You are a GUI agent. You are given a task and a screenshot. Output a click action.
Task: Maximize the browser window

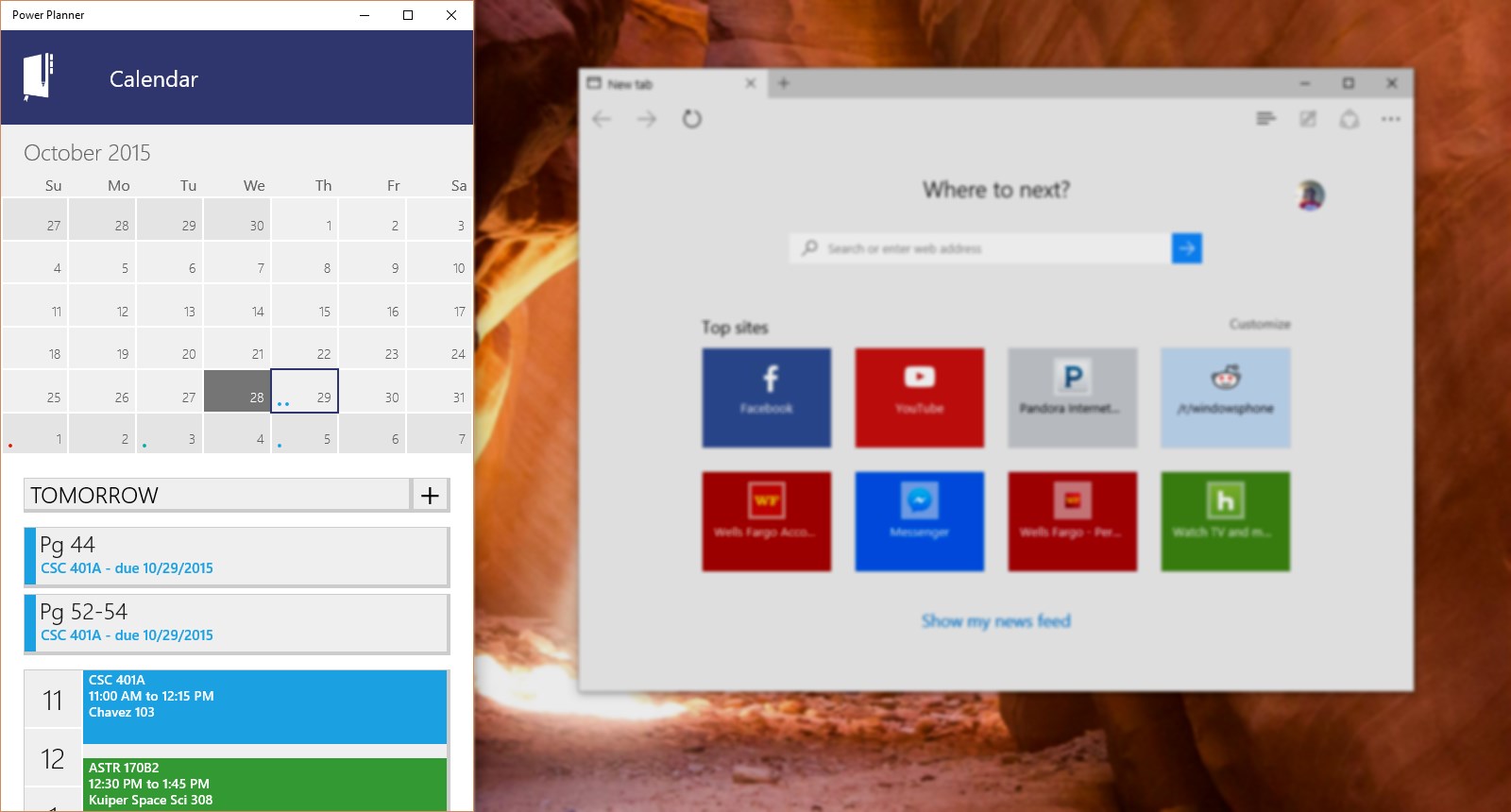pos(1349,83)
